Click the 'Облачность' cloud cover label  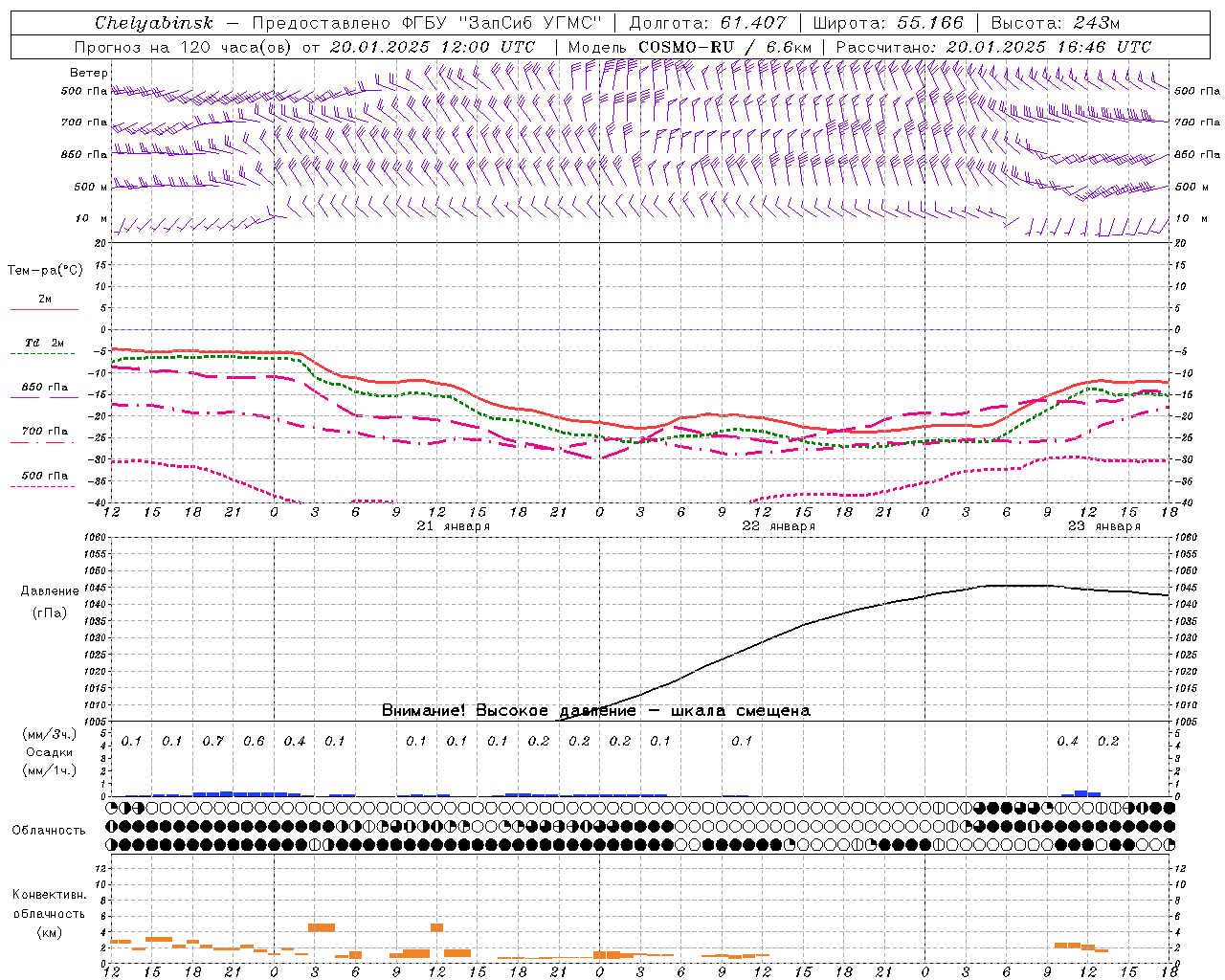49,831
